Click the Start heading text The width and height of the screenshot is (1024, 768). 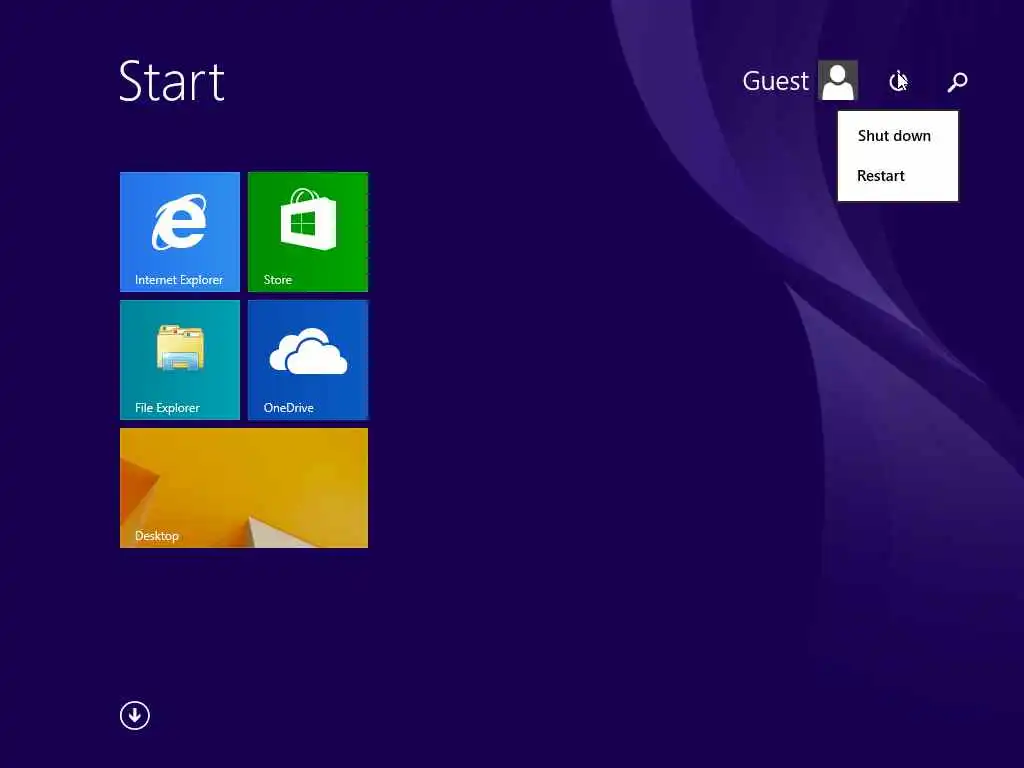click(172, 81)
